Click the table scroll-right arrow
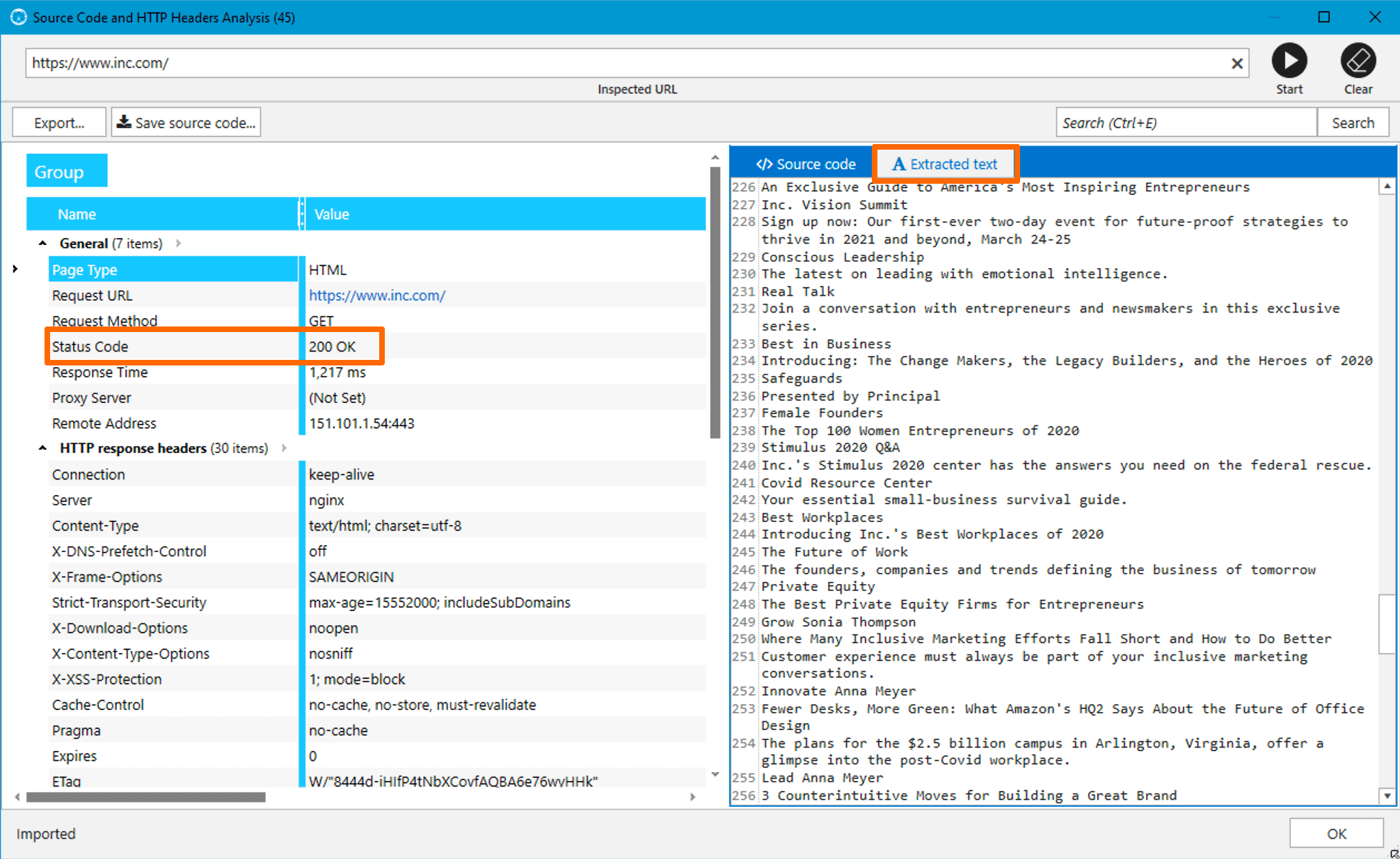The height and width of the screenshot is (859, 1400). click(x=692, y=797)
